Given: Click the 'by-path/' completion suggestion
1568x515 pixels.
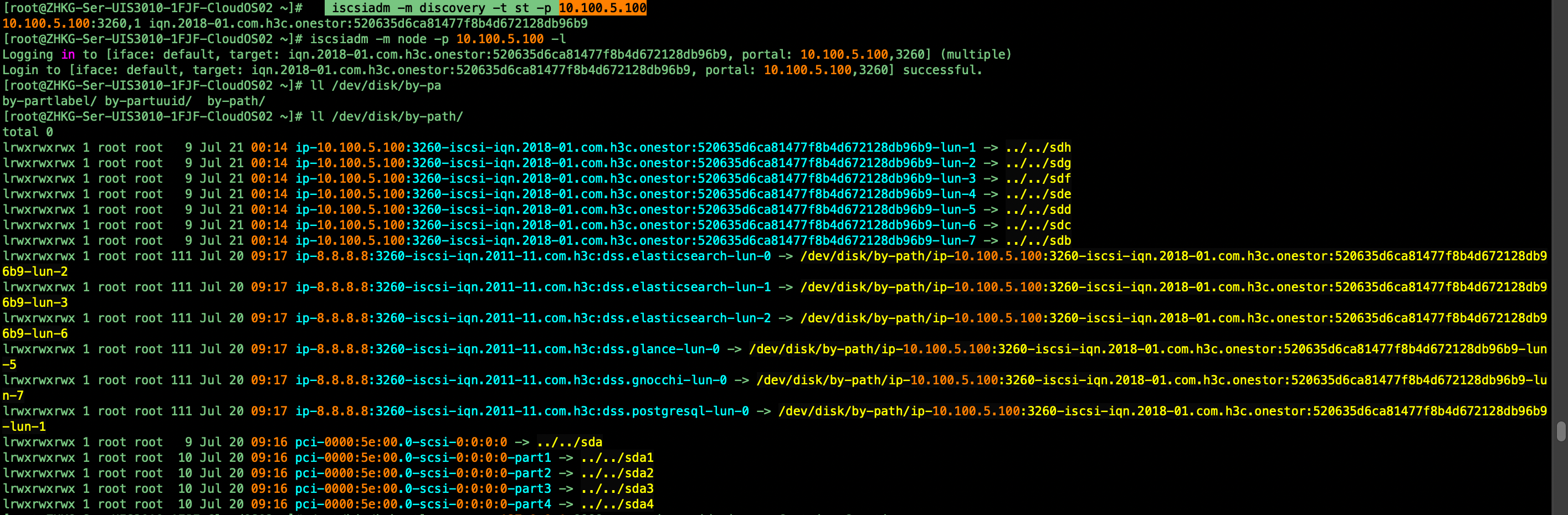Looking at the screenshot, I should pos(236,101).
